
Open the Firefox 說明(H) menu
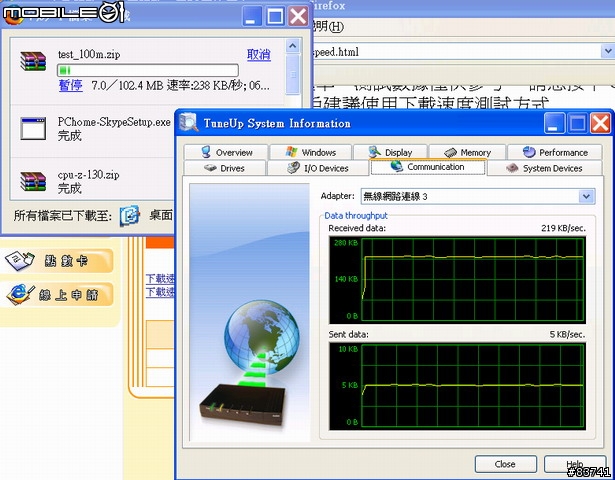pos(327,26)
